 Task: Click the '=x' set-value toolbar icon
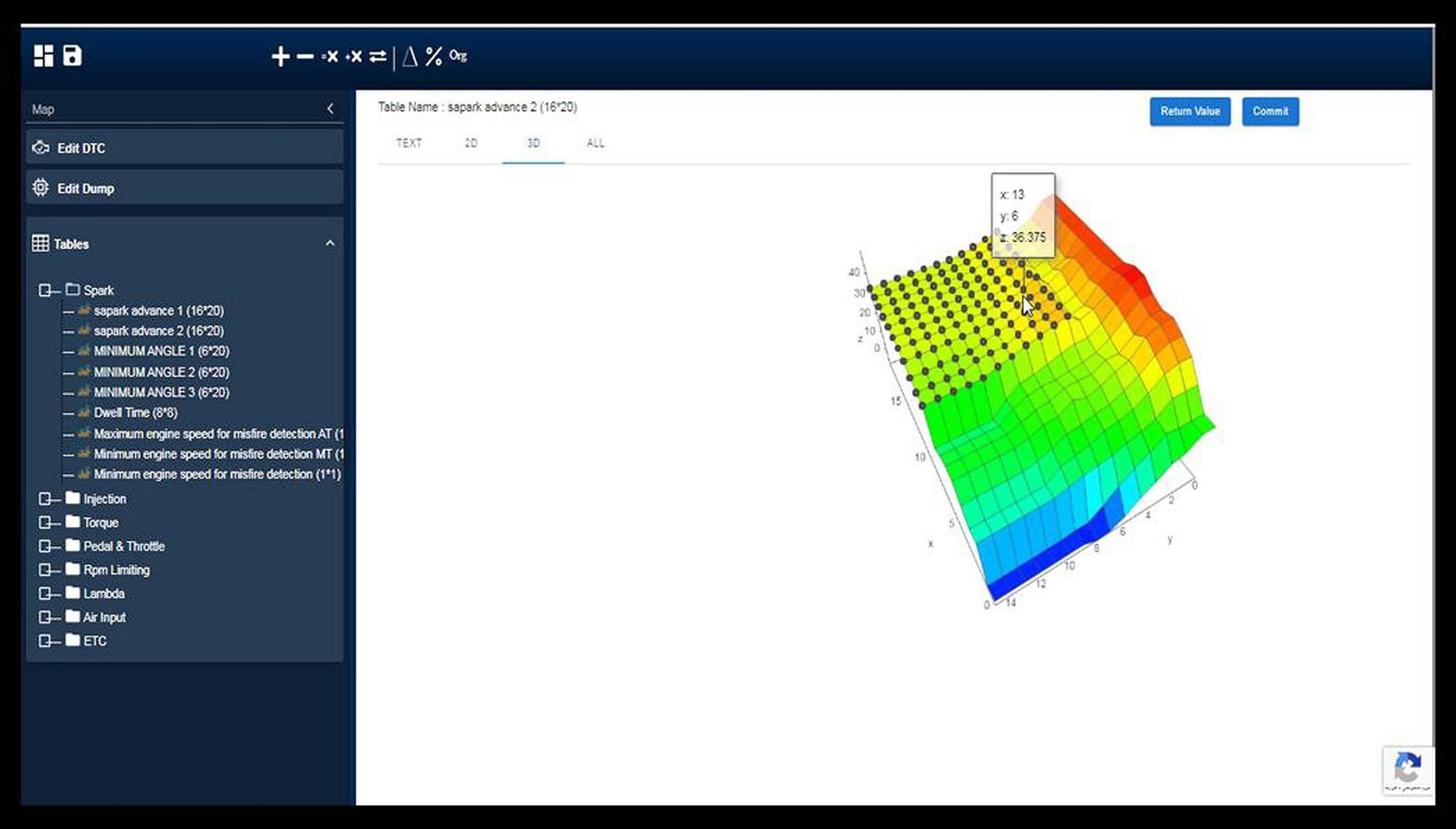point(330,57)
